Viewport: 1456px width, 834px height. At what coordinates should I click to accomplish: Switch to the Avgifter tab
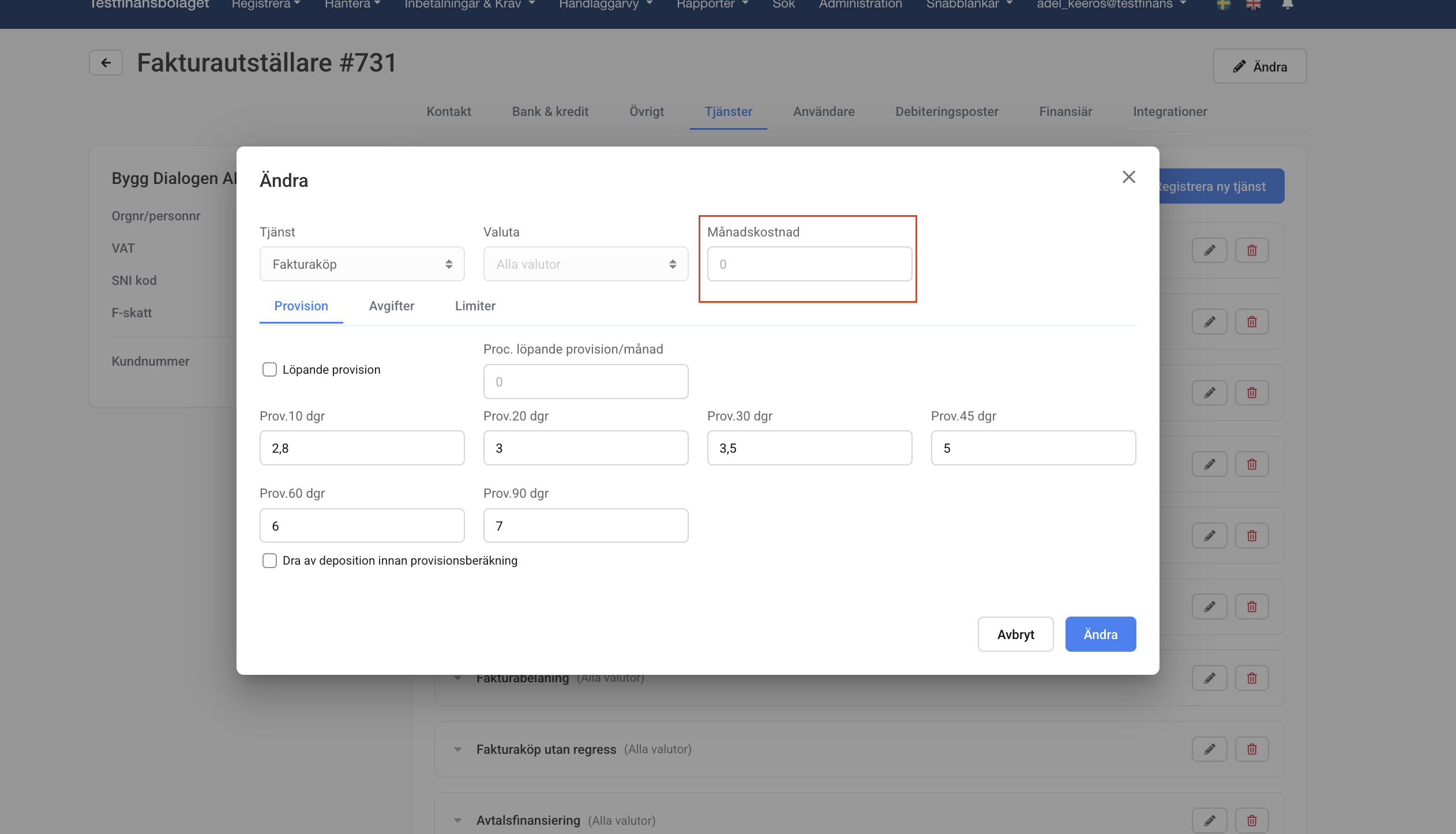click(391, 306)
